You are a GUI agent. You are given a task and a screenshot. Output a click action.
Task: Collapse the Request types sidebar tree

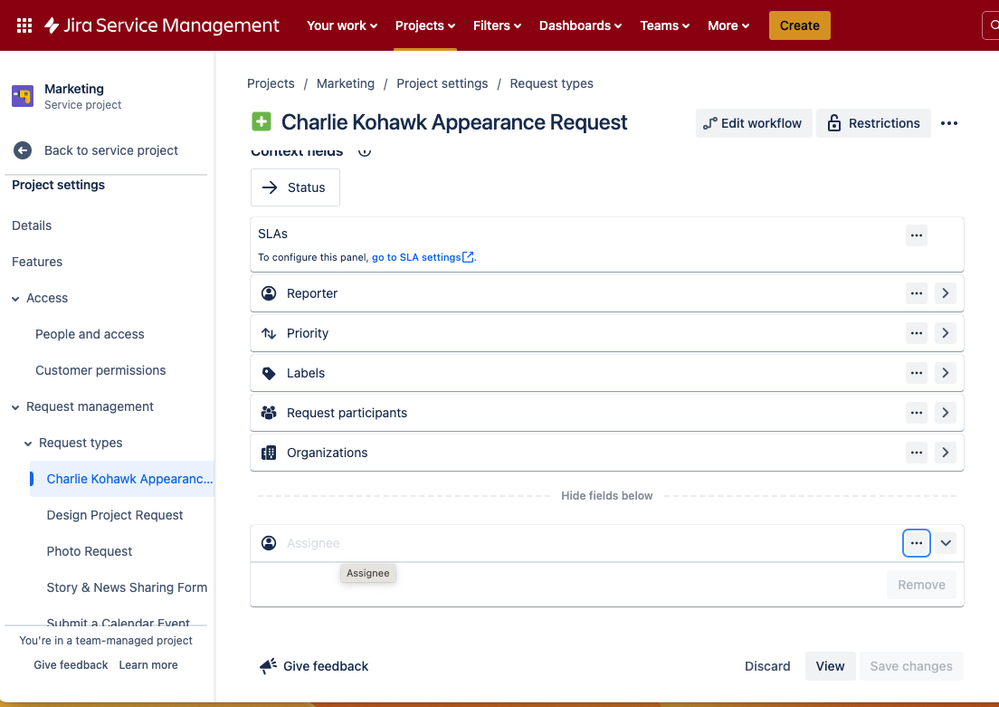[x=28, y=444]
